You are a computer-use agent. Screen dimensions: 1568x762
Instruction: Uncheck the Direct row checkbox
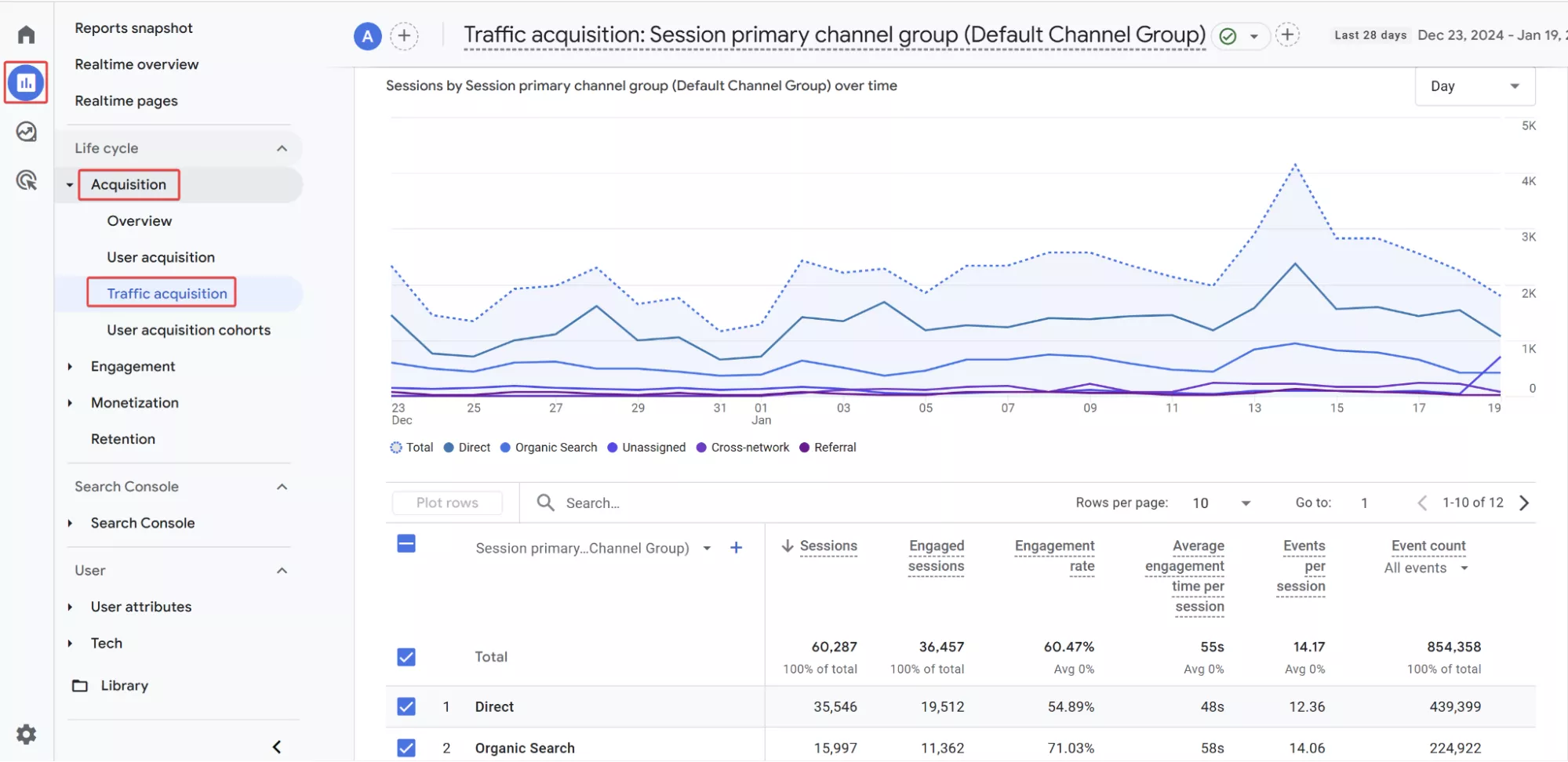(406, 706)
